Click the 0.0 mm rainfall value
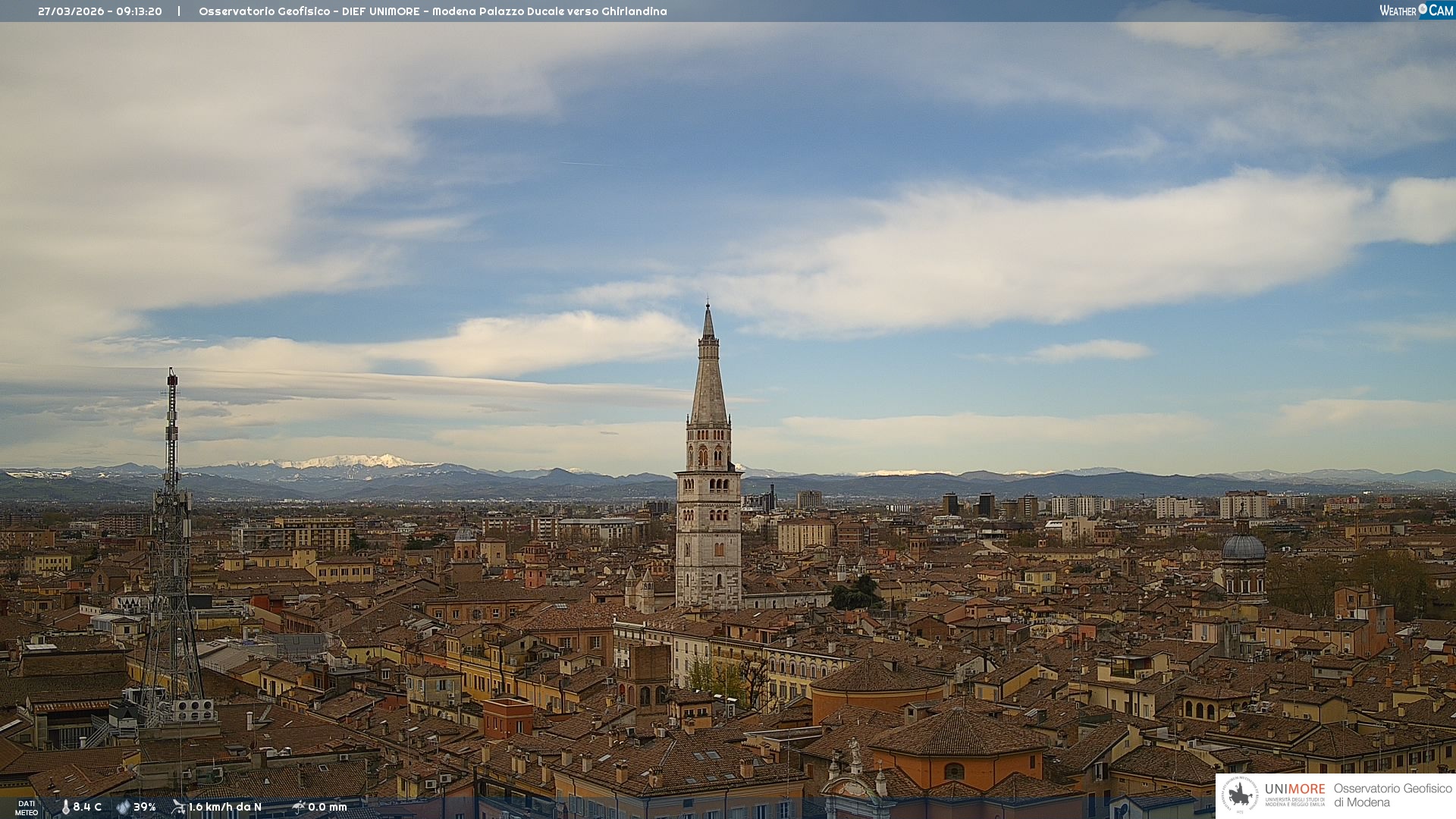This screenshot has height=819, width=1456. (328, 807)
